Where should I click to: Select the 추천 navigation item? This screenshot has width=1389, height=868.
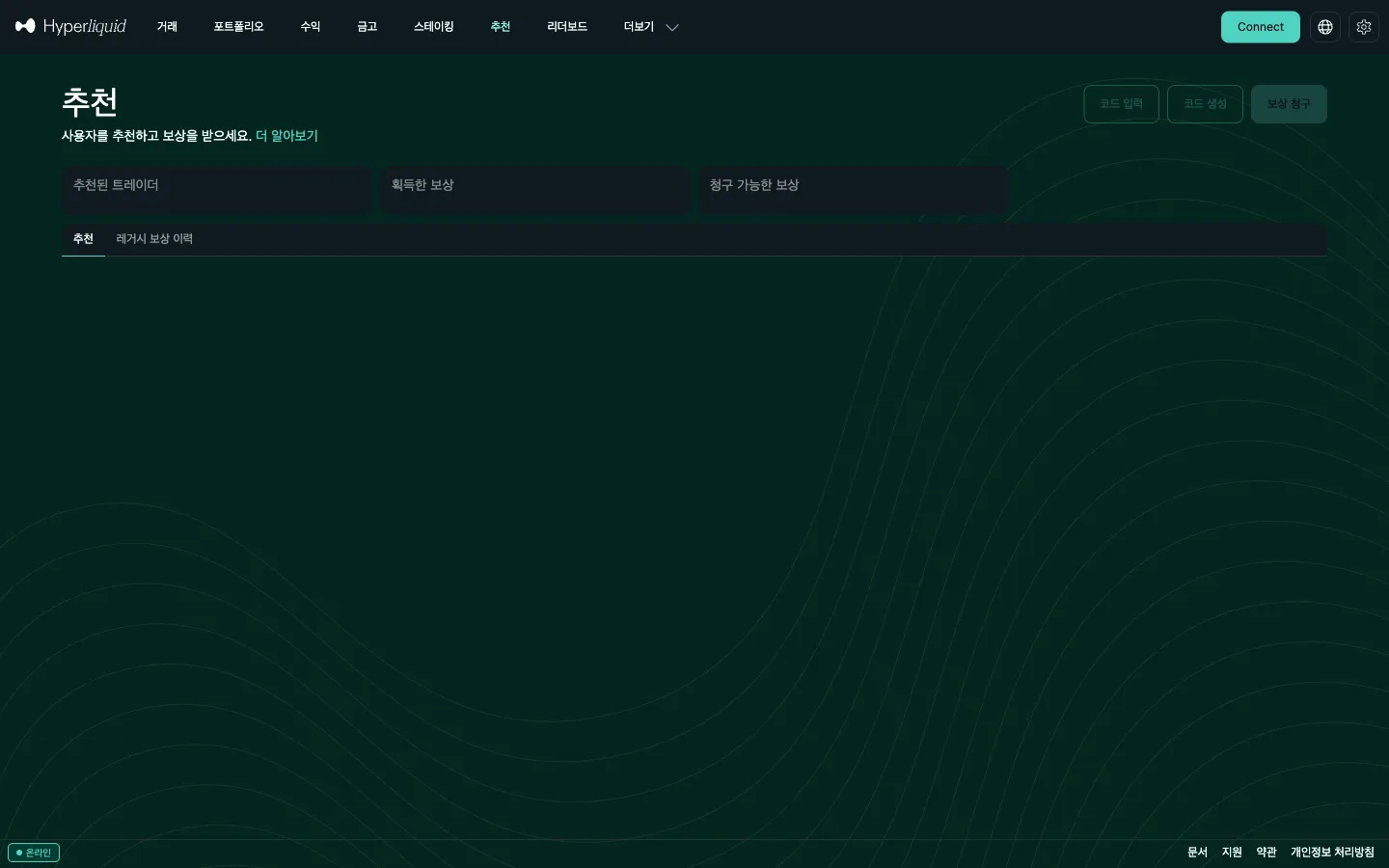500,27
